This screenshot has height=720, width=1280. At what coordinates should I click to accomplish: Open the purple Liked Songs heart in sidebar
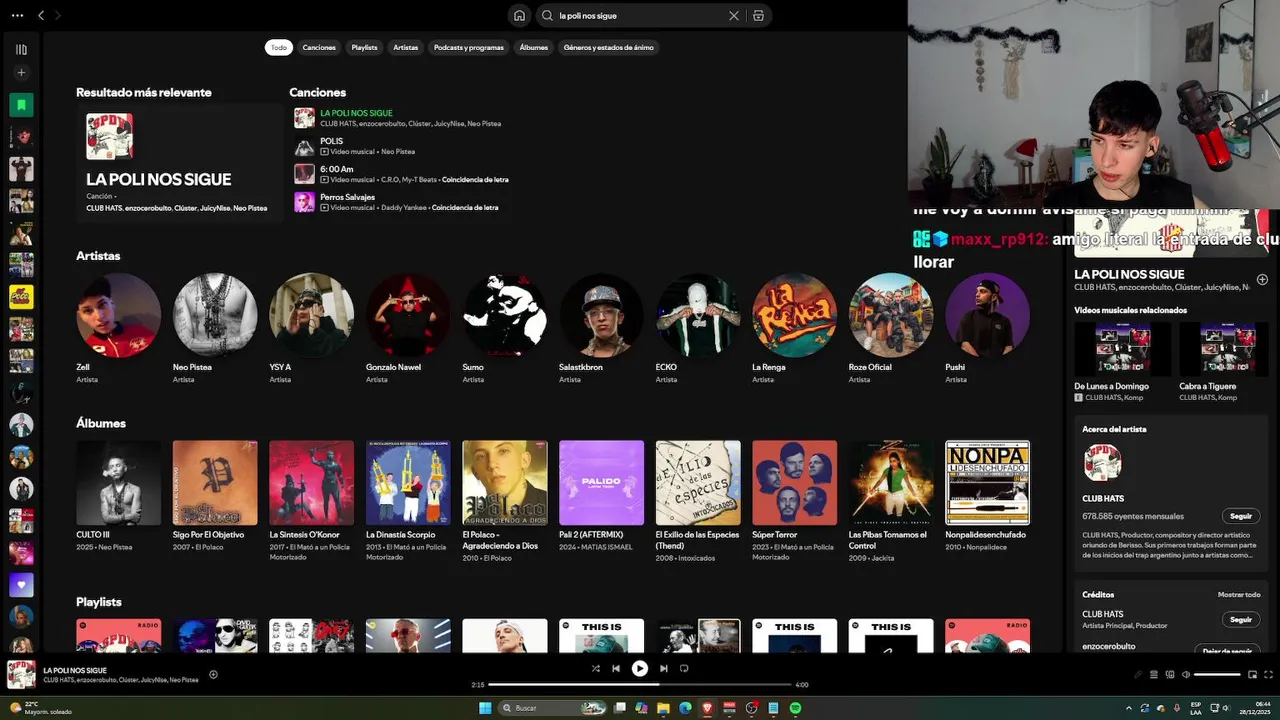click(21, 584)
